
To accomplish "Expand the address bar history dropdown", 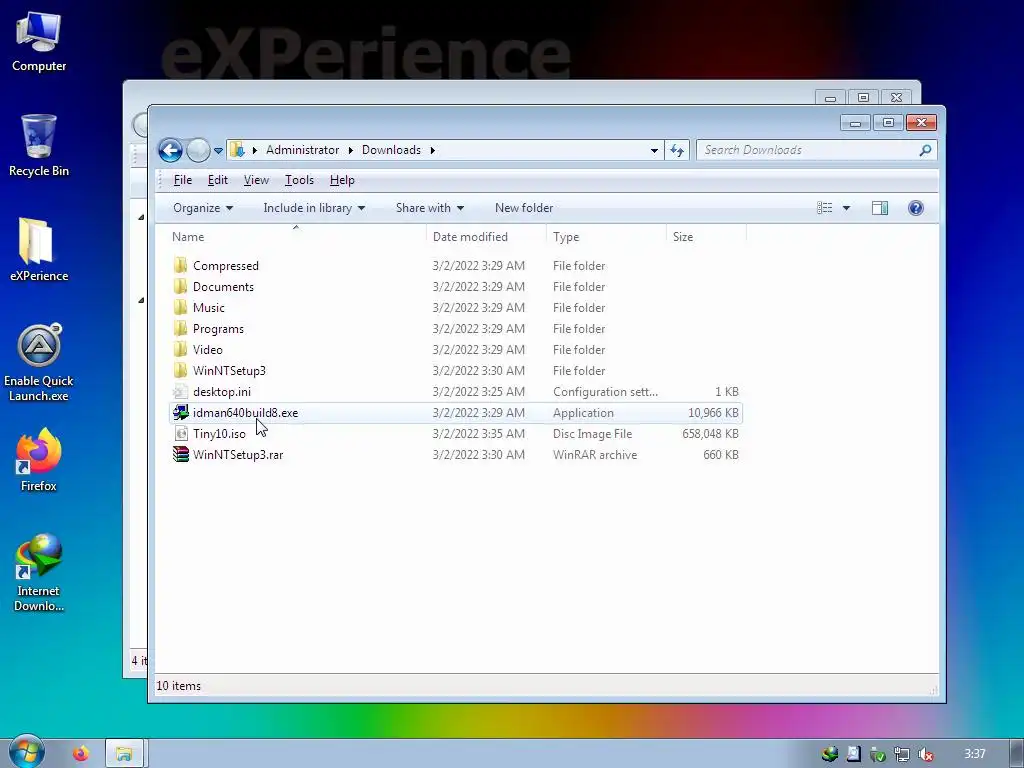I will click(x=654, y=151).
